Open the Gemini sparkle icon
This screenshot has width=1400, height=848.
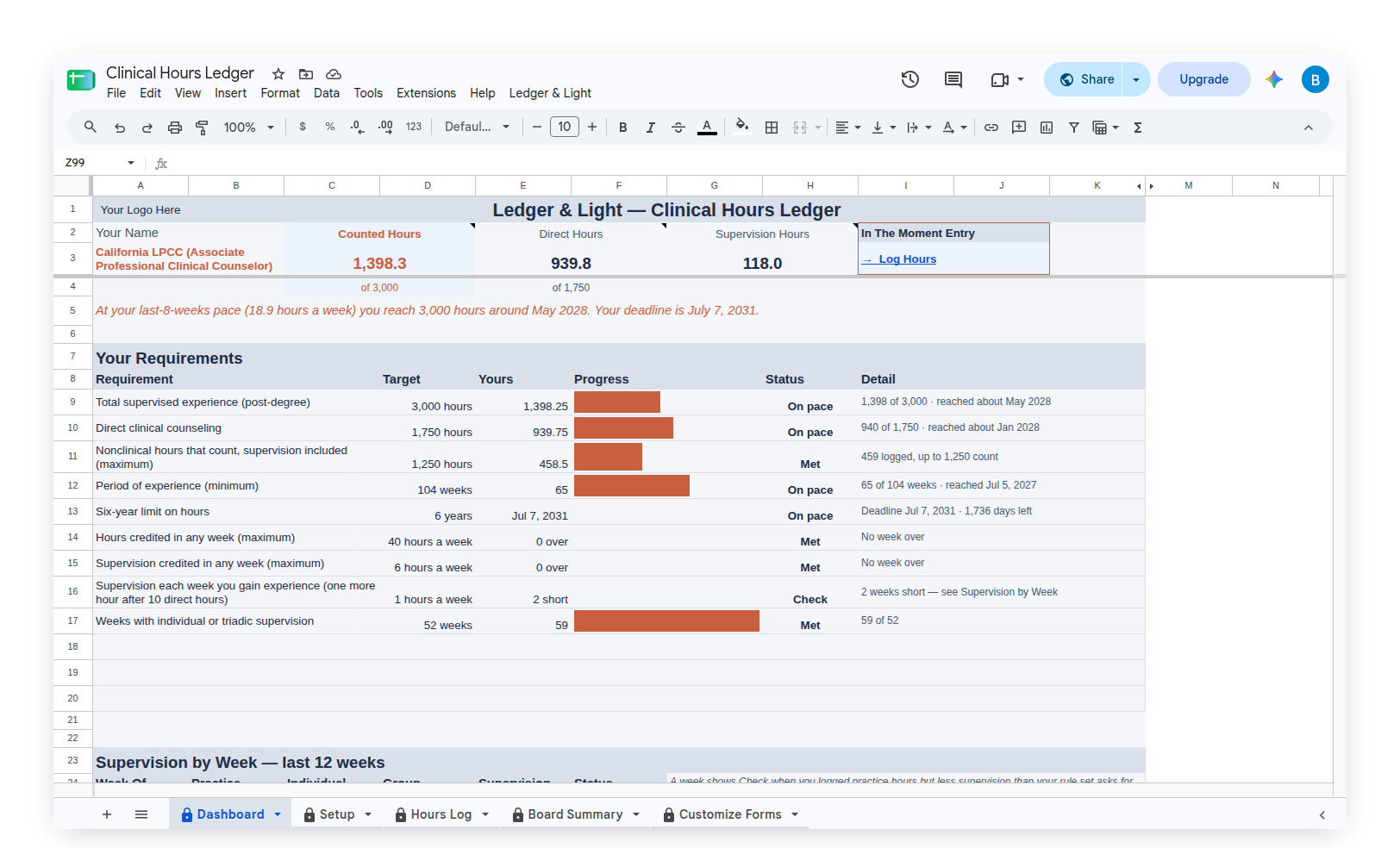pyautogui.click(x=1274, y=79)
